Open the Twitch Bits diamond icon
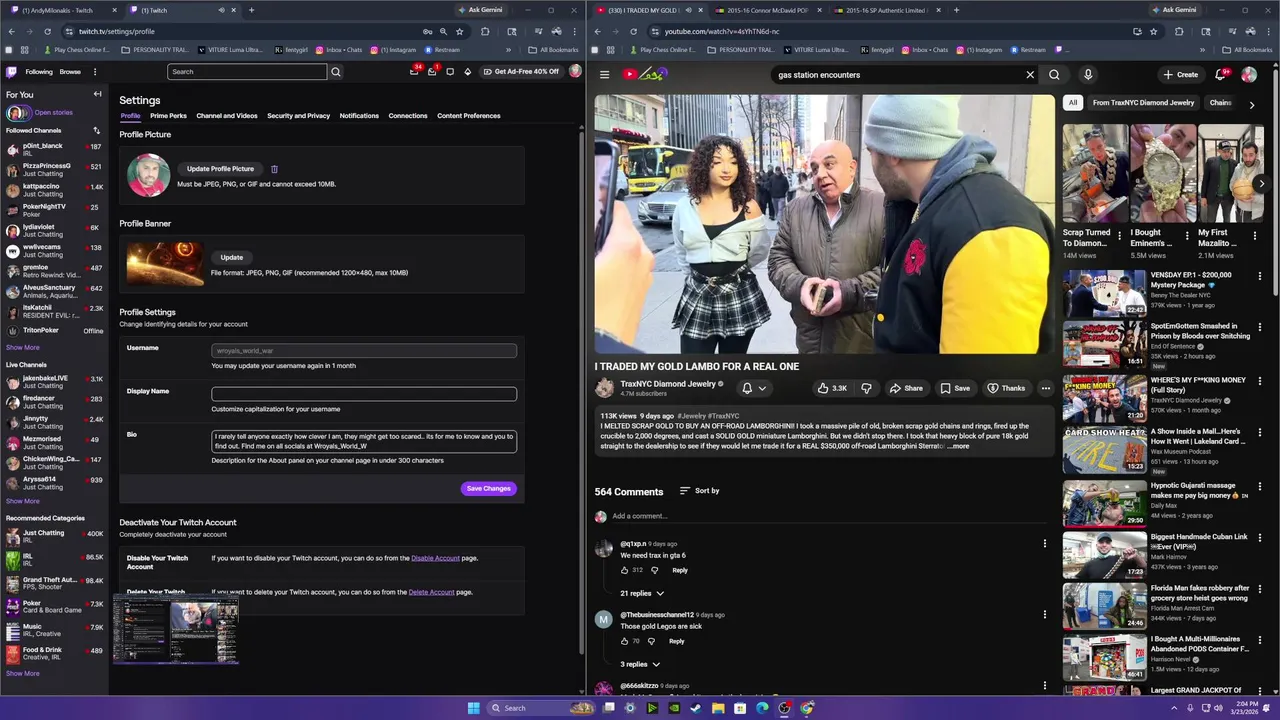The height and width of the screenshot is (720, 1280). [467, 72]
